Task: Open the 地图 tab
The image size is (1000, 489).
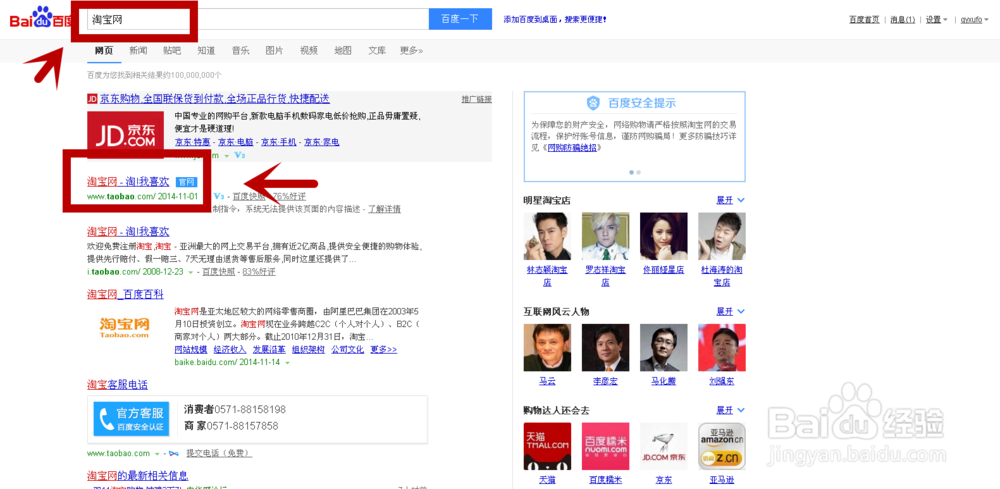Action: pos(342,50)
